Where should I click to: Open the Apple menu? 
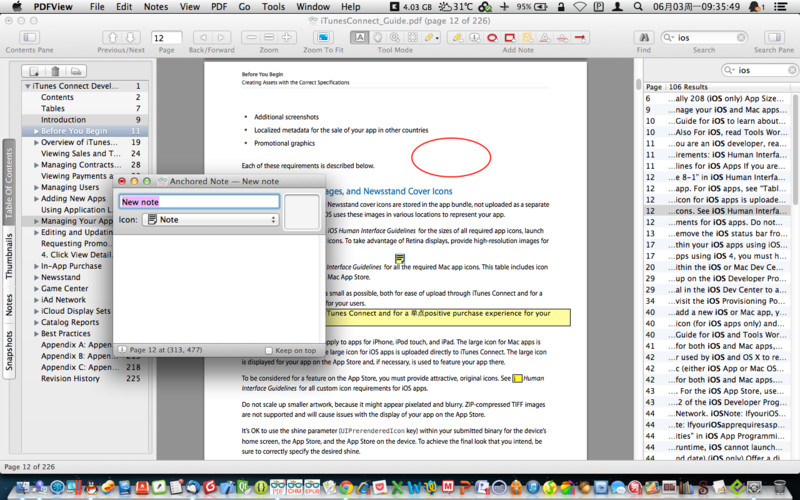pos(17,7)
